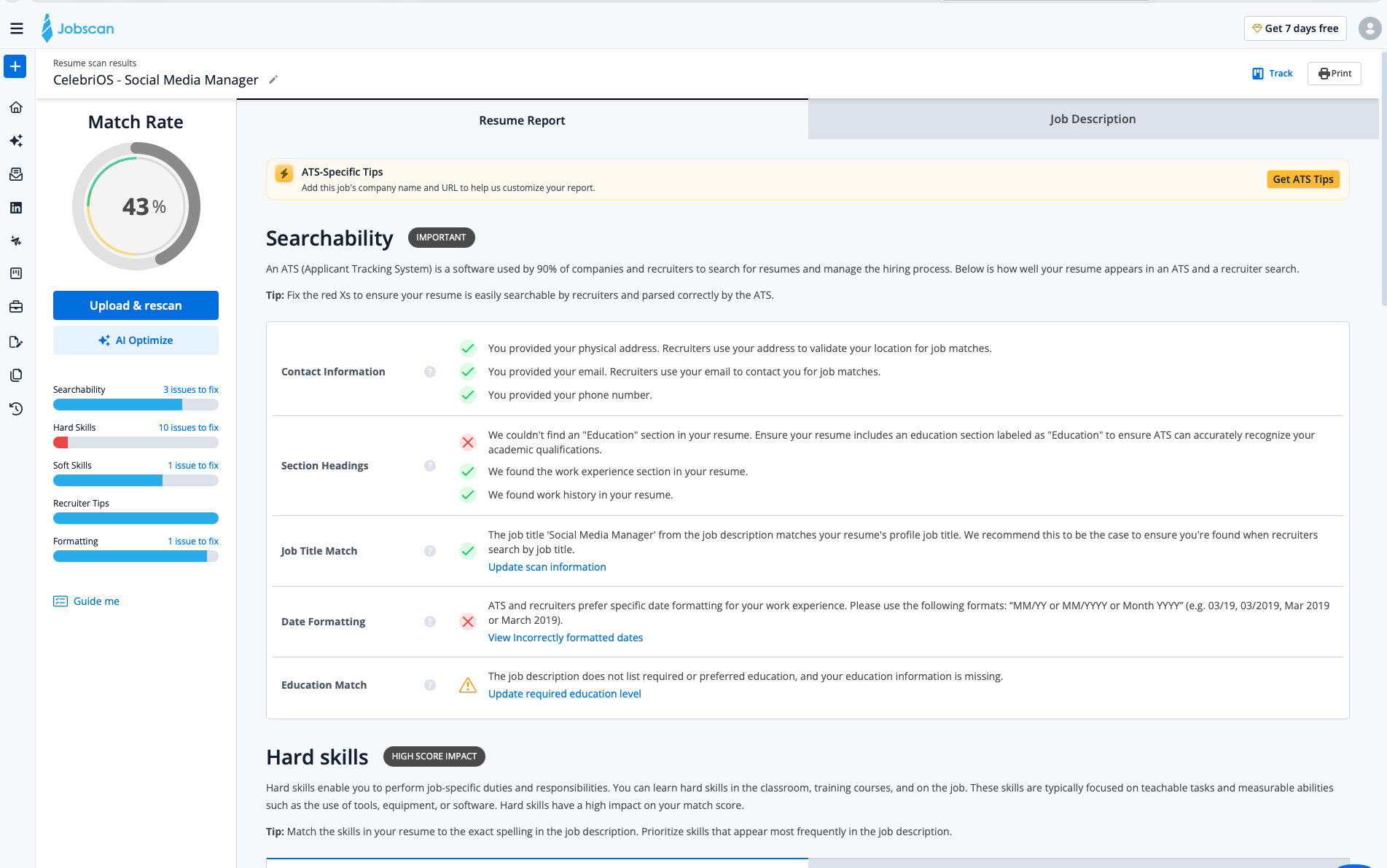1387x868 pixels.
Task: Click Hard Skills 10 issues to fix
Action: pyautogui.click(x=189, y=428)
